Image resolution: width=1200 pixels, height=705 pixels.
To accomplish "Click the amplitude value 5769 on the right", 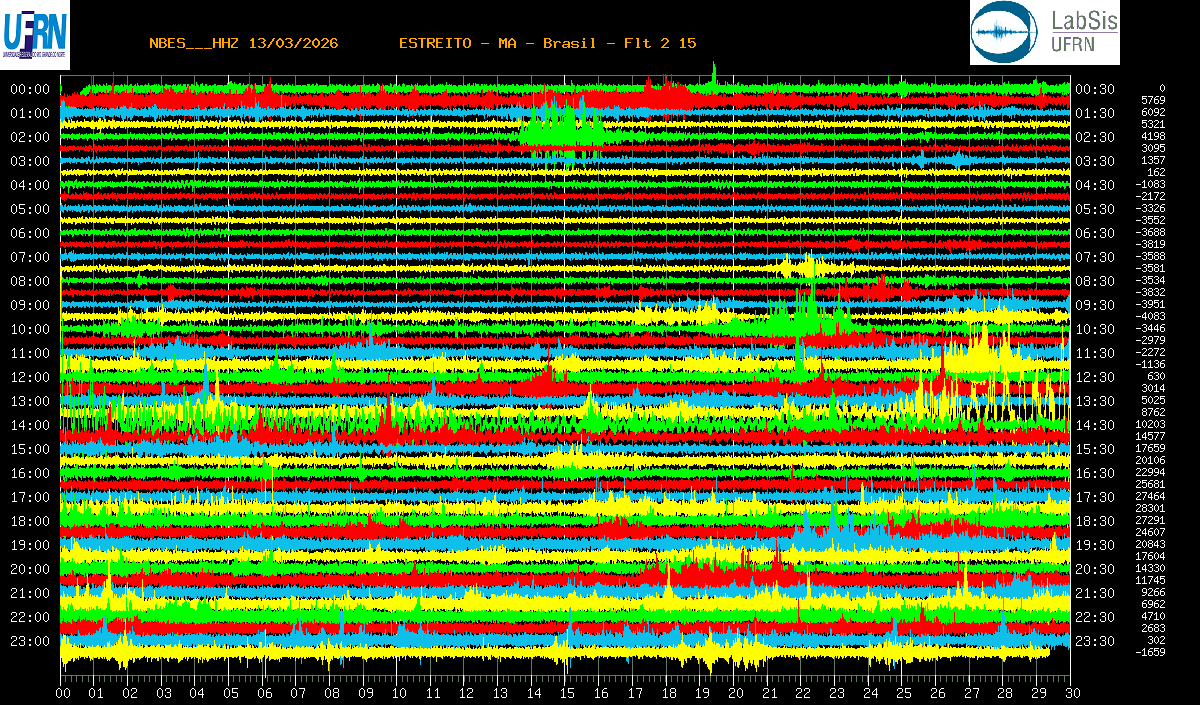I will 1154,100.
